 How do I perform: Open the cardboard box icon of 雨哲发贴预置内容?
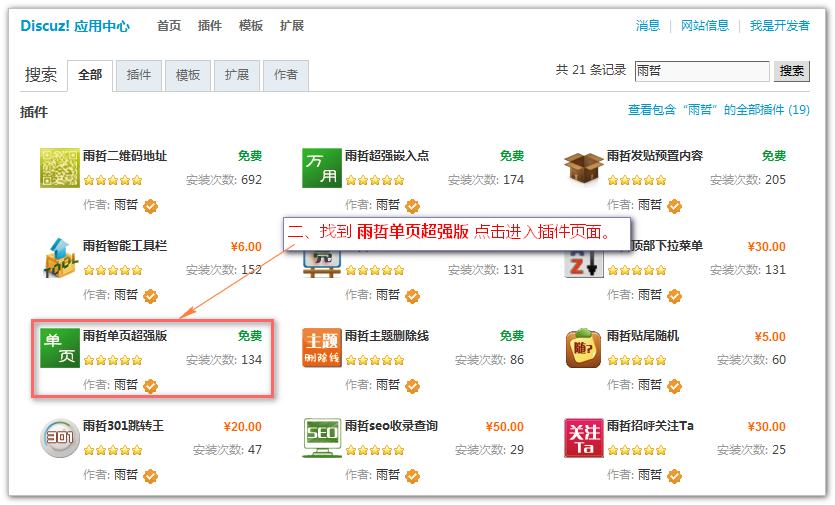tap(584, 168)
